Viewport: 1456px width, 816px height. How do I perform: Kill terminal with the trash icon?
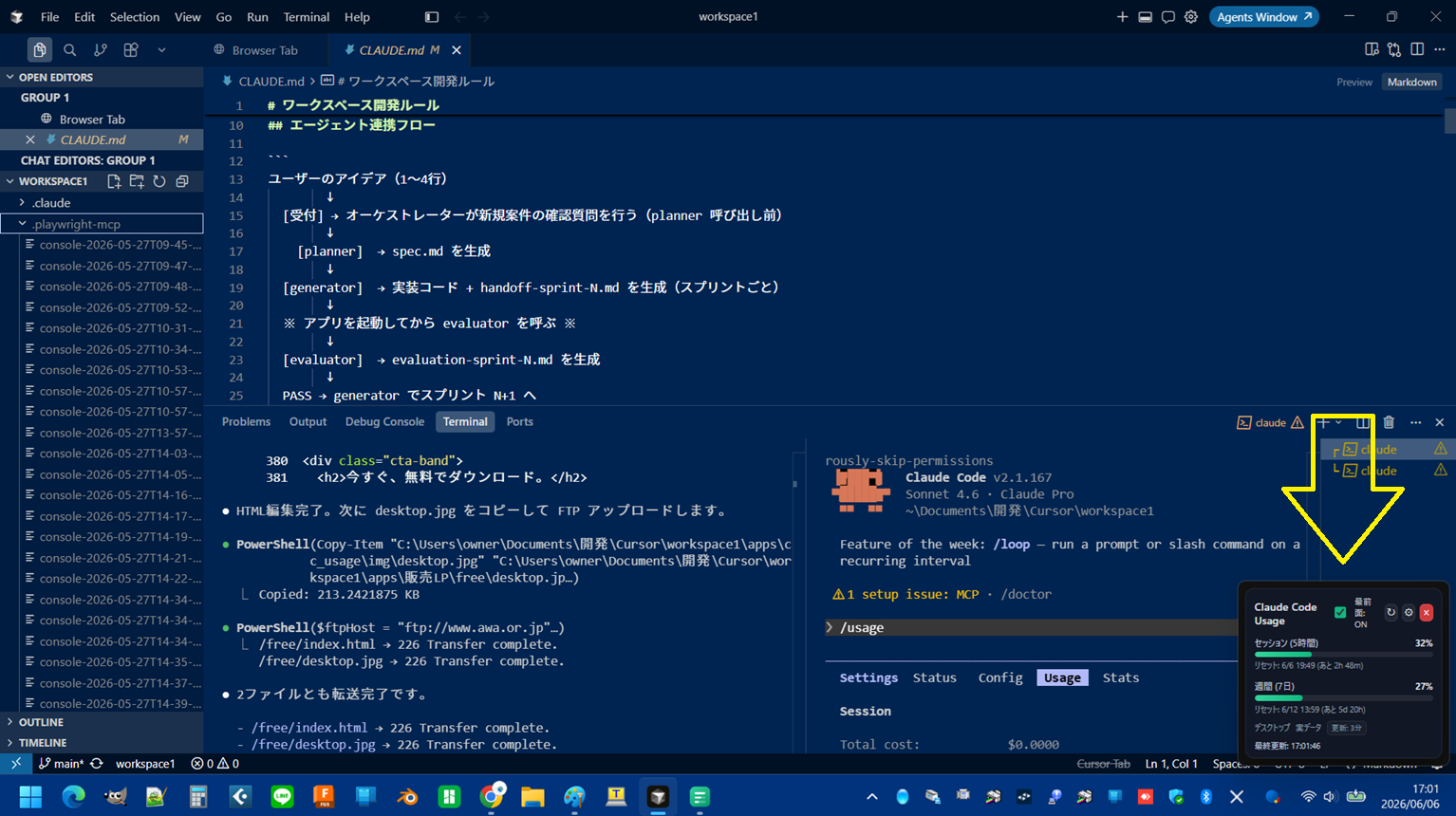(x=1389, y=422)
